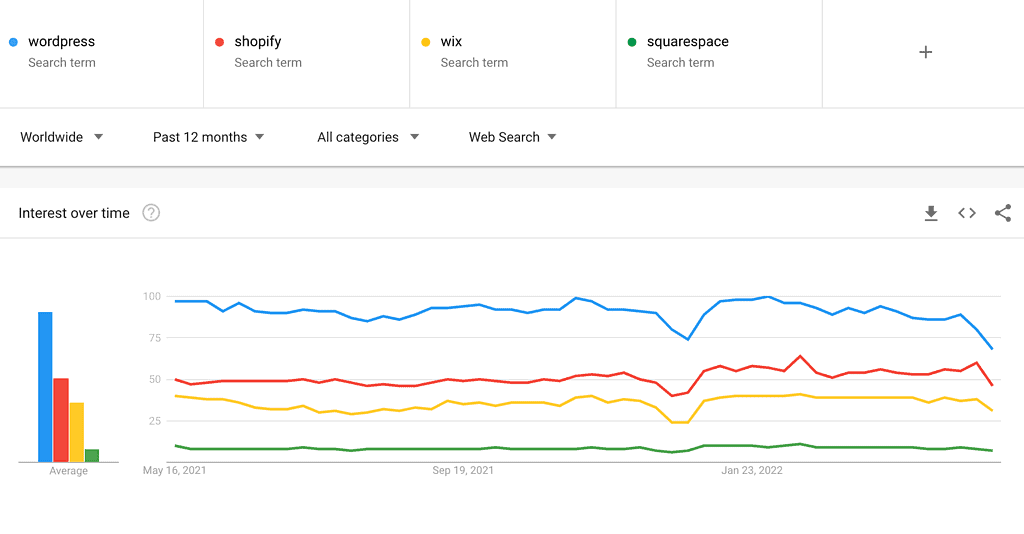Screen dimensions: 1024x534
Task: Add a new comparison term
Action: click(925, 52)
